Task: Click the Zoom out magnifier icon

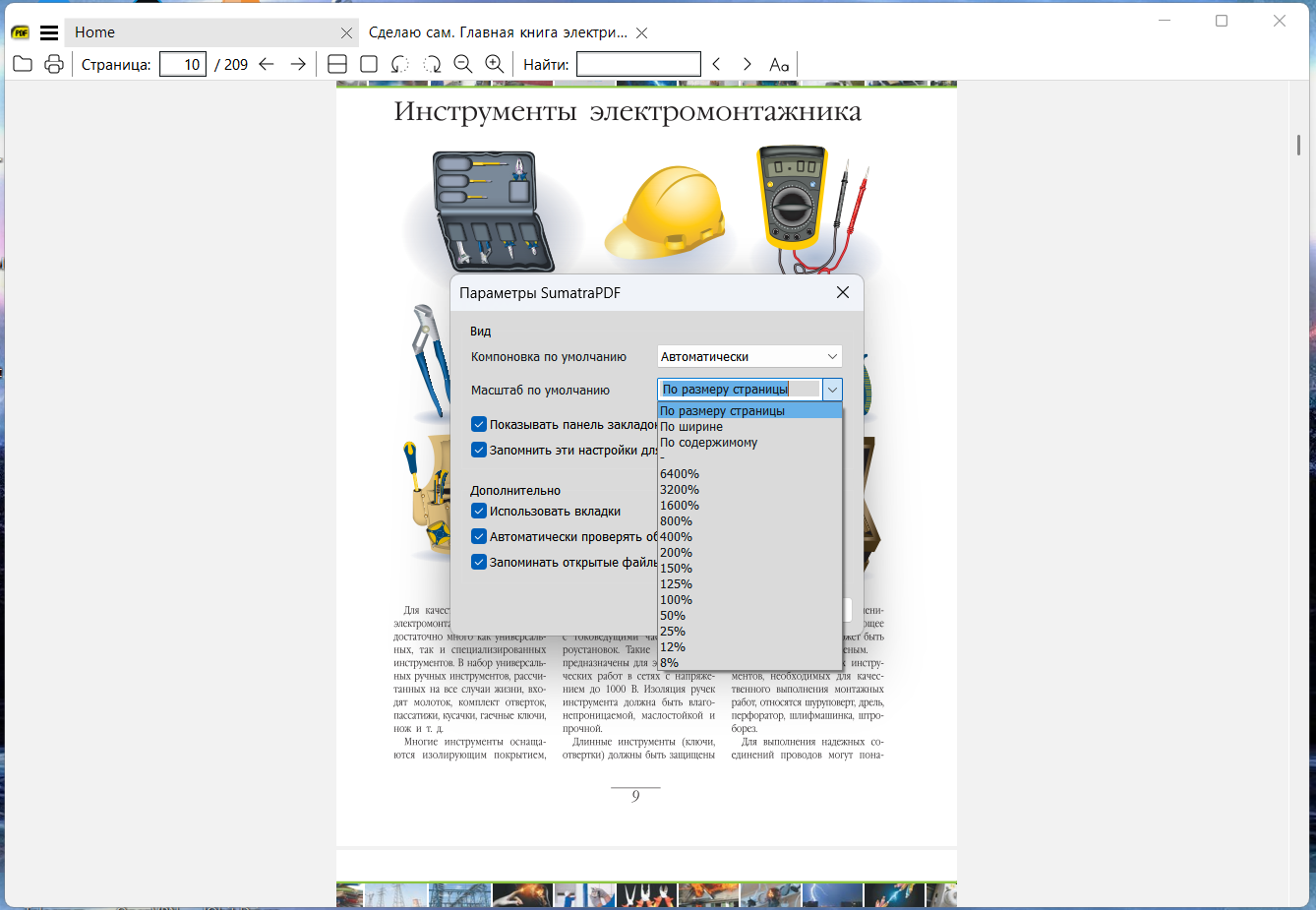Action: pyautogui.click(x=463, y=65)
